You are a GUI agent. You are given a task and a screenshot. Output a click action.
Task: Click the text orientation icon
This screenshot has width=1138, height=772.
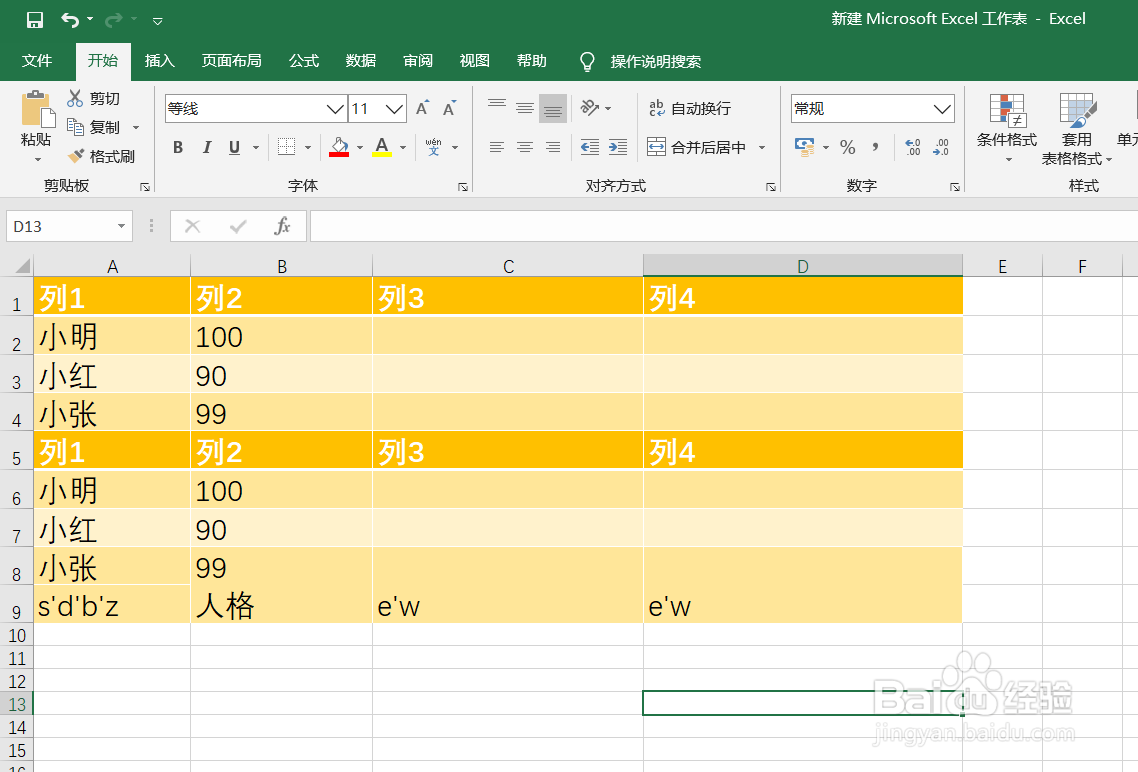(590, 108)
